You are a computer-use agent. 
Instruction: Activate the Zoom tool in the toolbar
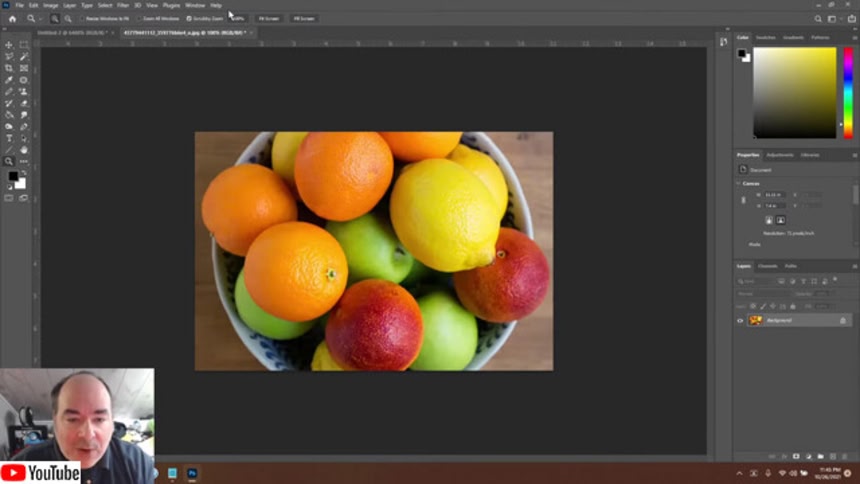[x=9, y=161]
